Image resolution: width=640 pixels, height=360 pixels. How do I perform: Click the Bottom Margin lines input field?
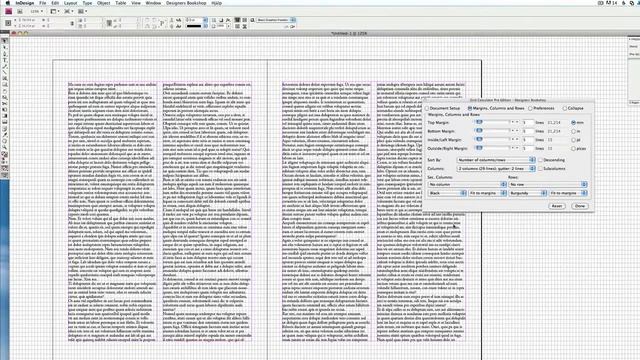tap(528, 131)
